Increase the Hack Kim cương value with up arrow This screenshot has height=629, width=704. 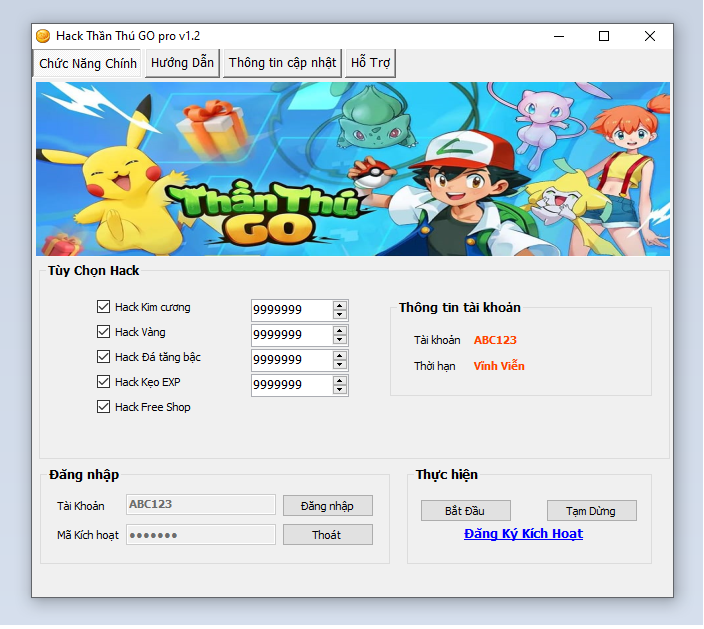(x=340, y=305)
